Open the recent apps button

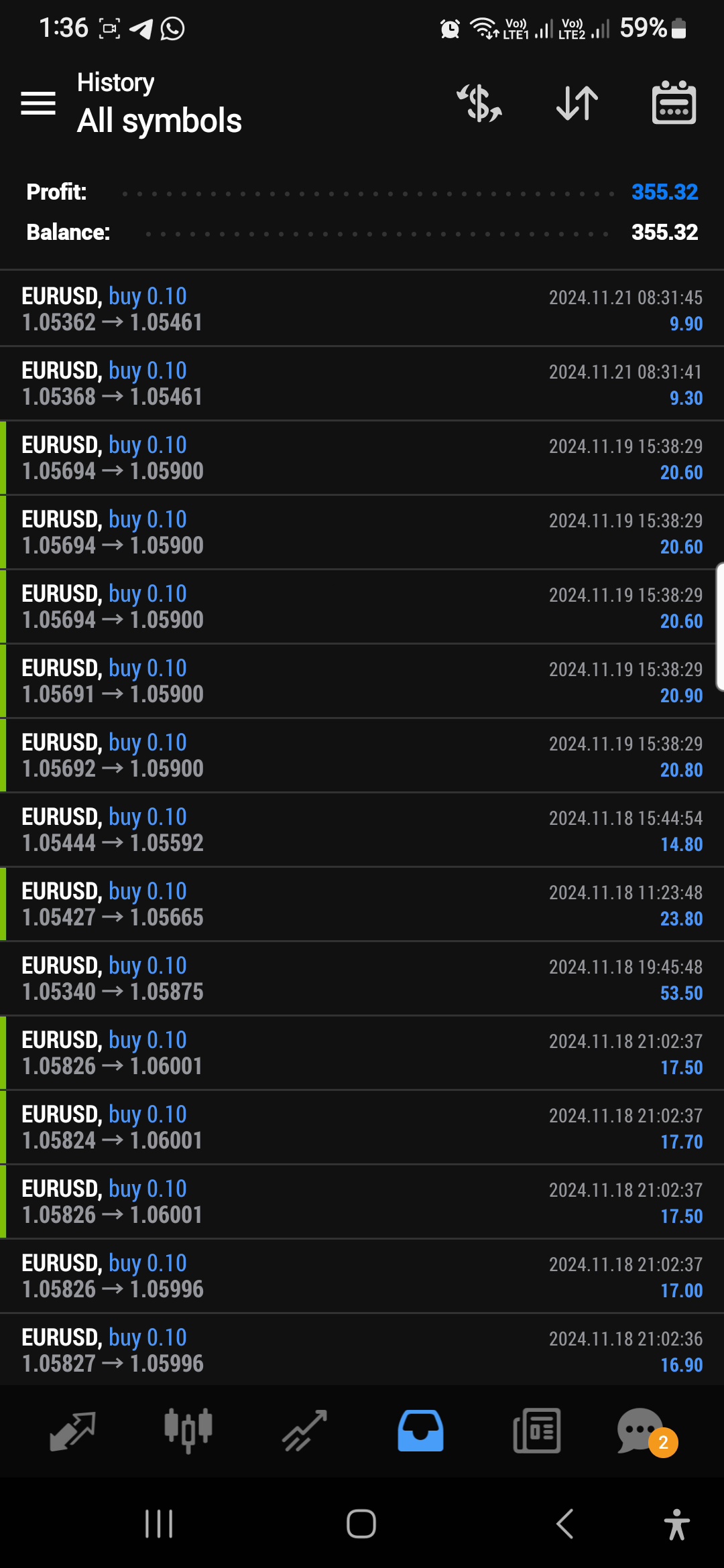click(x=159, y=1524)
